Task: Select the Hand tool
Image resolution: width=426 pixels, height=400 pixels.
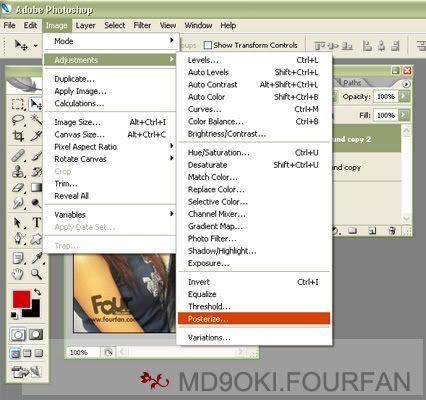Action: [x=18, y=274]
